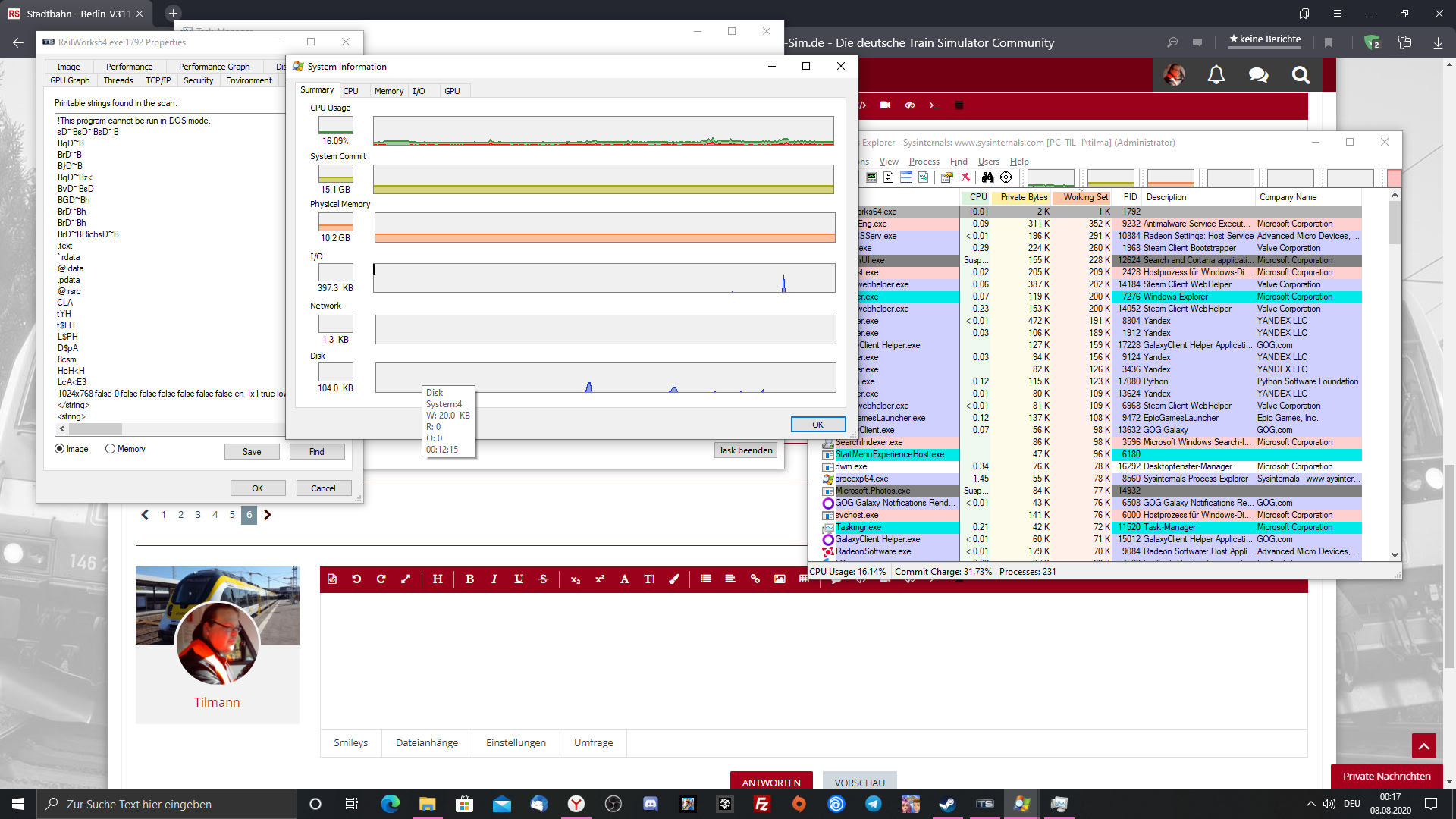Click the Find button in Properties
Screen dimensions: 1456x819
tap(316, 452)
